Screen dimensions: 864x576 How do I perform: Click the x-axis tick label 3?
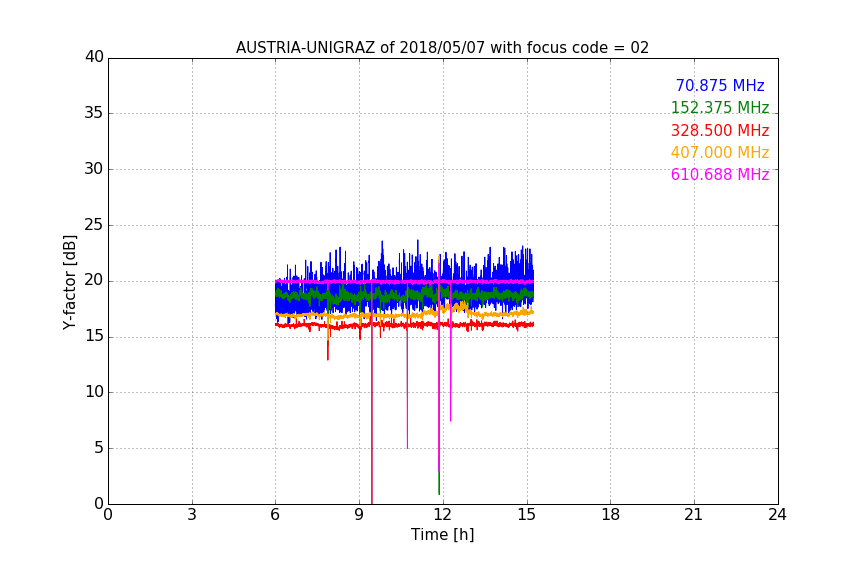192,515
